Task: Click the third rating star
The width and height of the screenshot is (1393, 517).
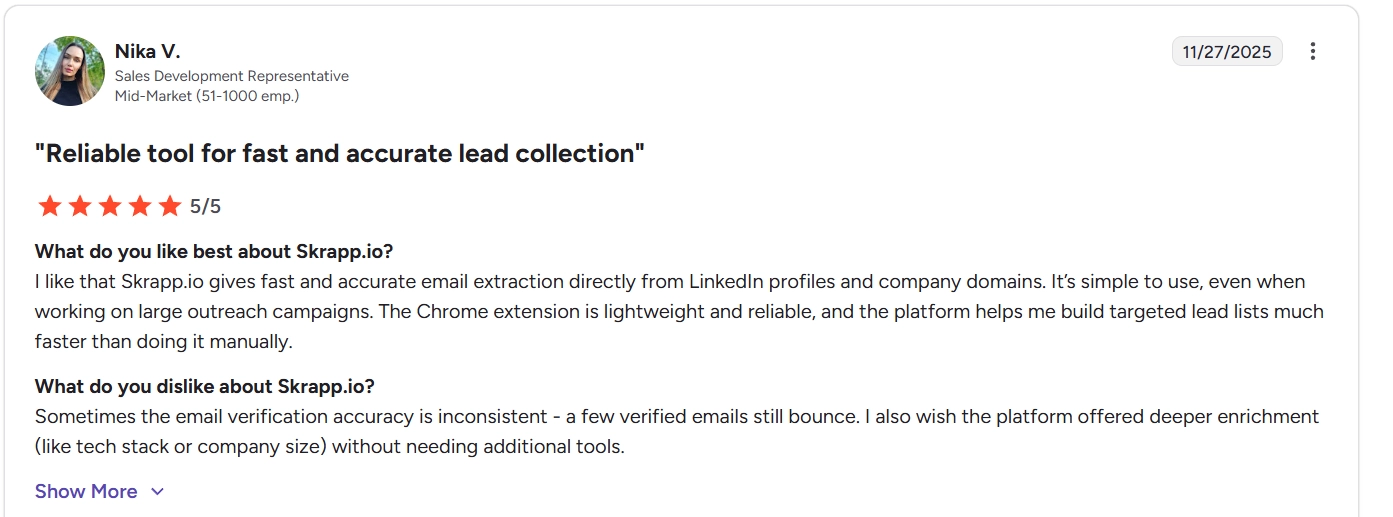Action: click(110, 207)
